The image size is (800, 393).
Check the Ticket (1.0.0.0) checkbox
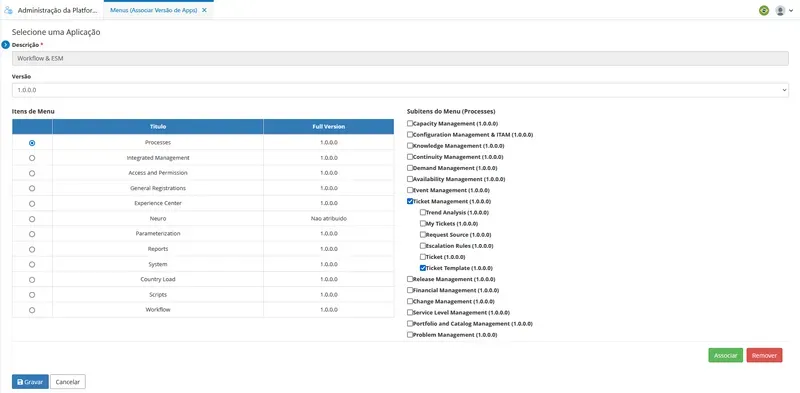422,257
